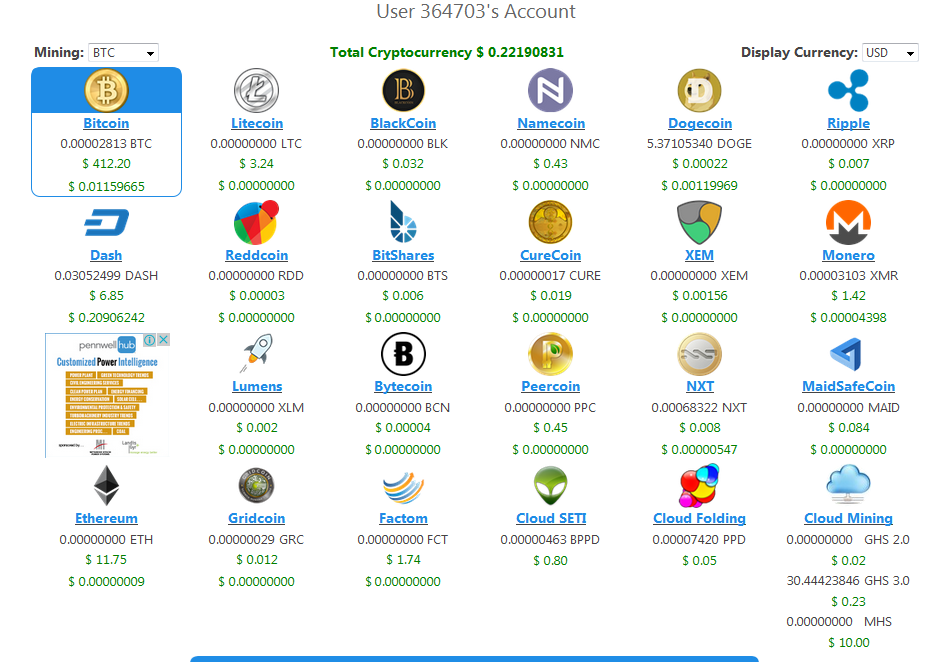This screenshot has width=946, height=662.
Task: Click the Cloud SETI alien icon
Action: [x=550, y=486]
